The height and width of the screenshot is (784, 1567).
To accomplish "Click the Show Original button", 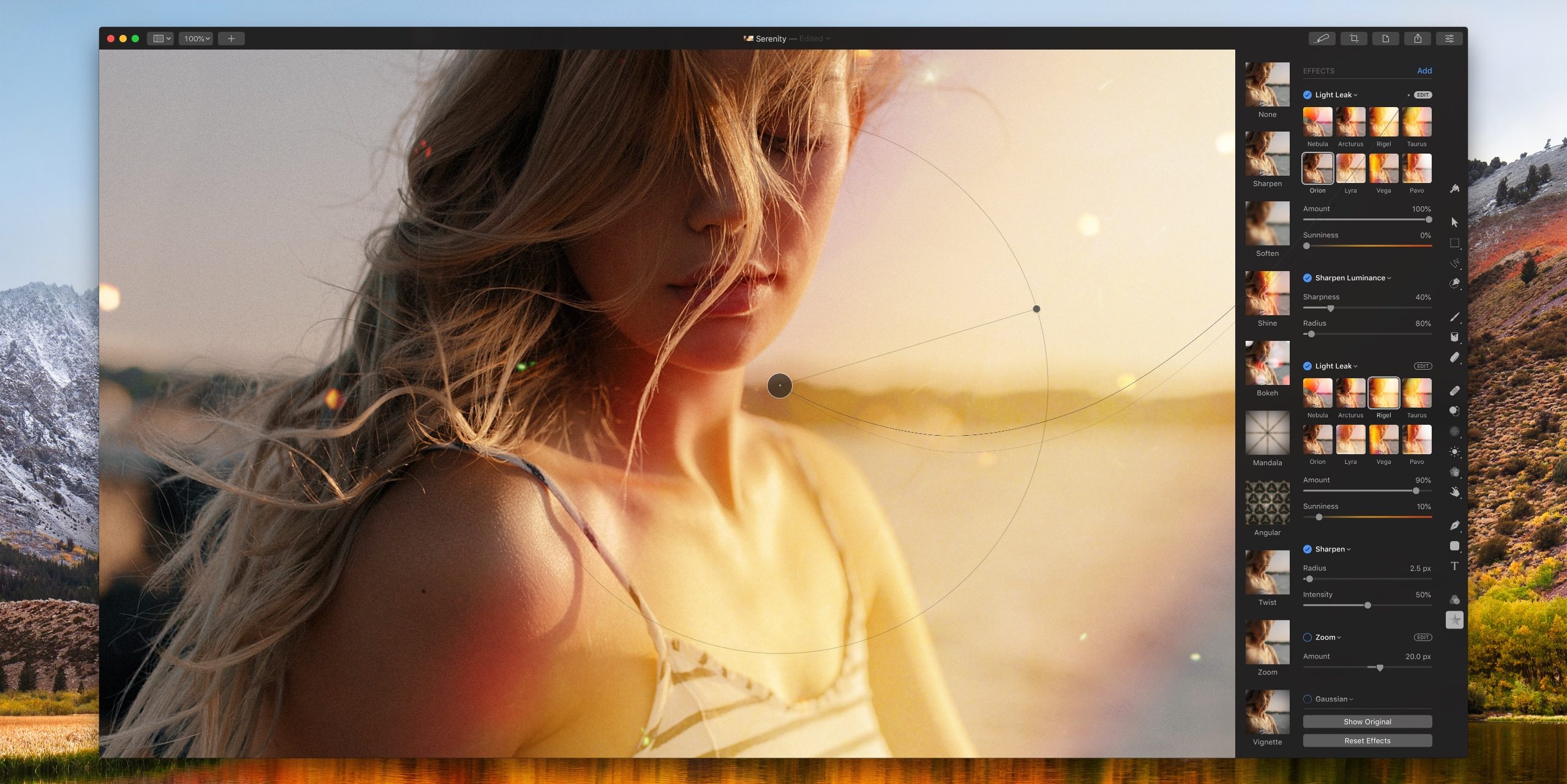I will click(1367, 722).
